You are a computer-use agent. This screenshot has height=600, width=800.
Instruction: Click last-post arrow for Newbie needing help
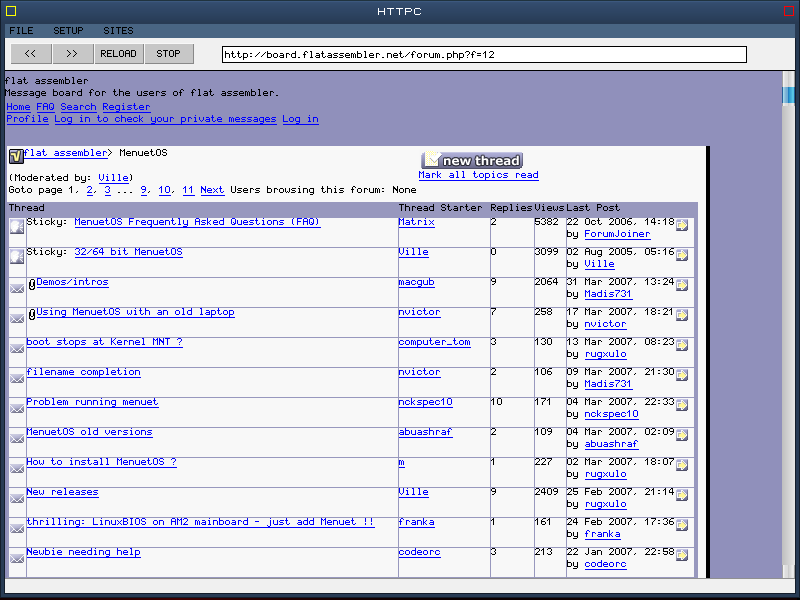(x=682, y=556)
